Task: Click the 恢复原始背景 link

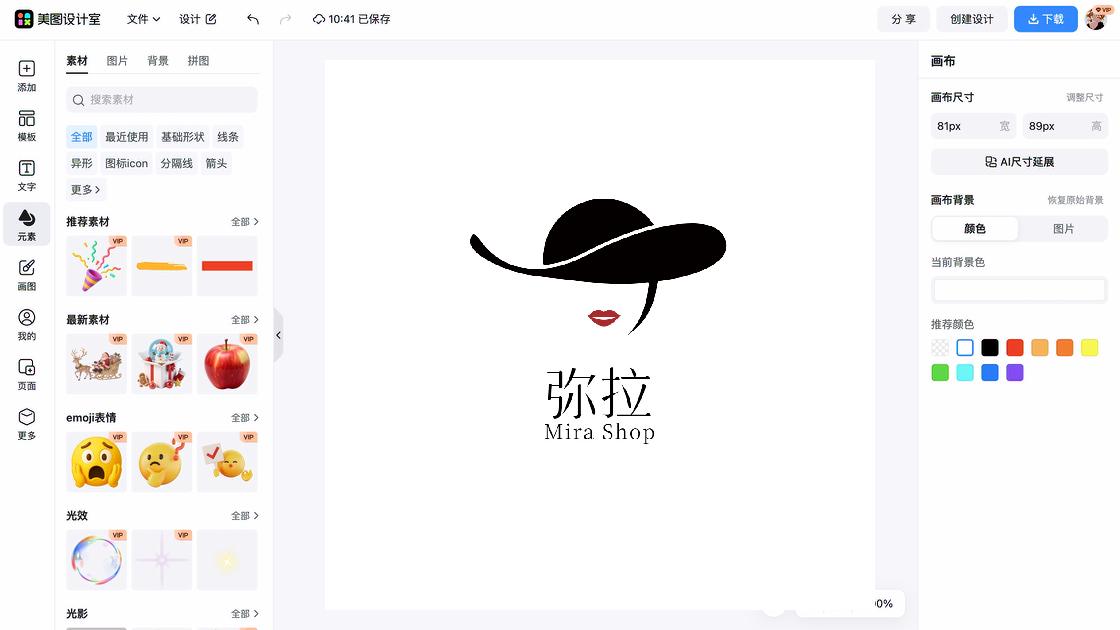Action: 1076,200
